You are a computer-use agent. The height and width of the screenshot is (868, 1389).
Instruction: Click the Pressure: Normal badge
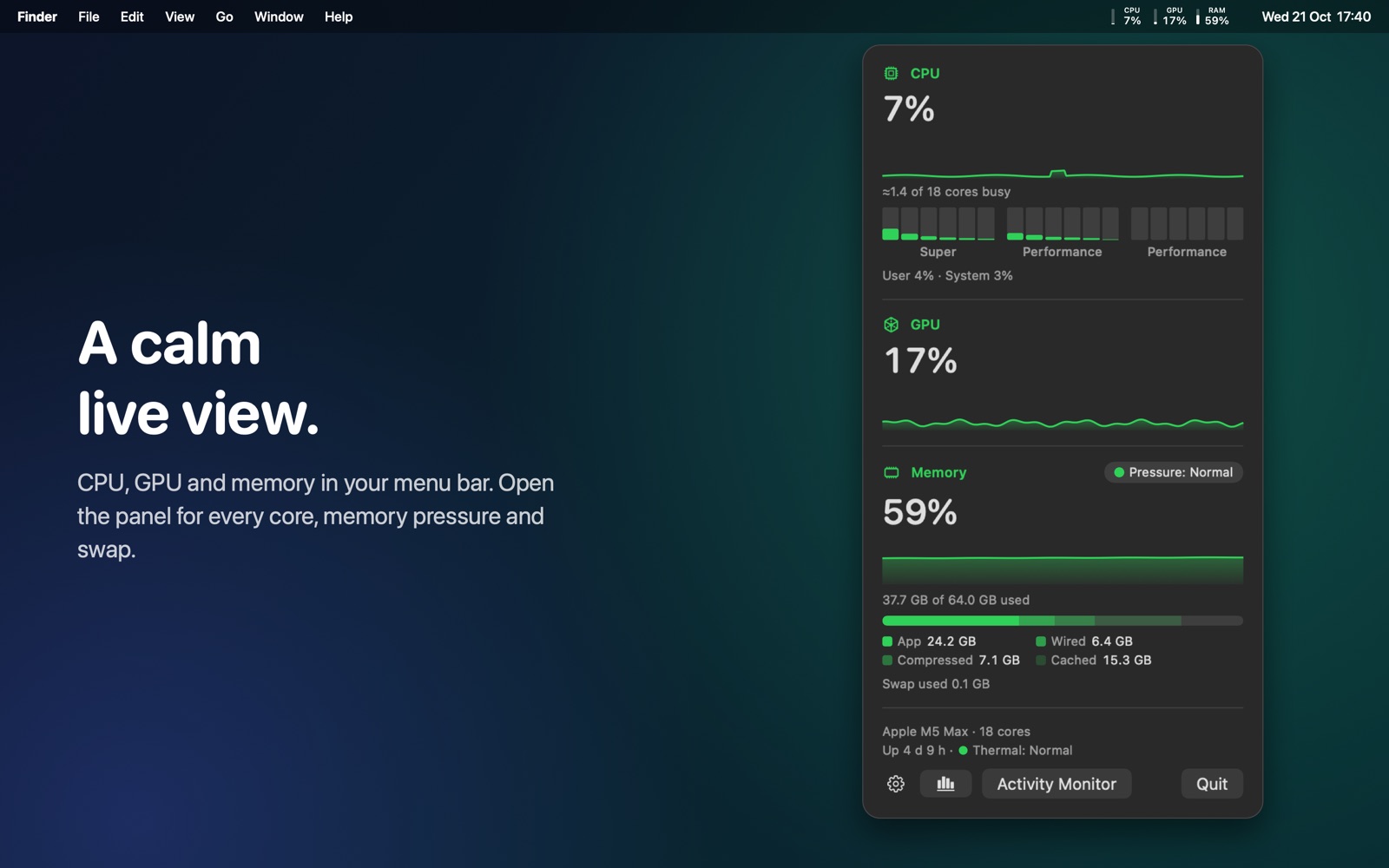(x=1173, y=472)
